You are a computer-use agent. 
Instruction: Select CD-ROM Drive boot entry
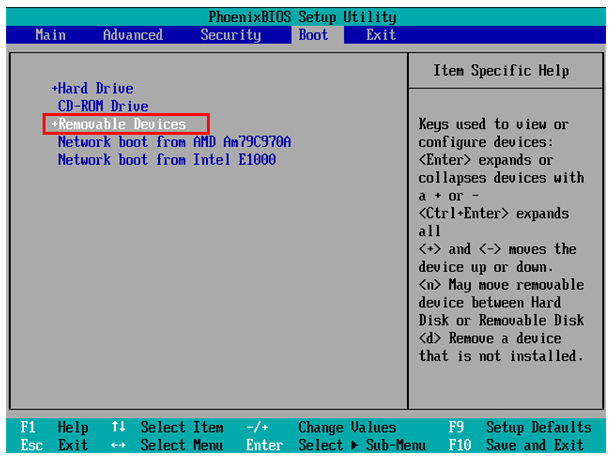click(103, 106)
